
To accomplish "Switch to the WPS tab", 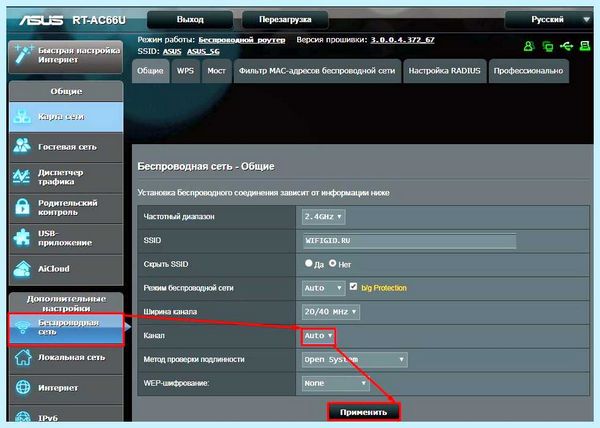I will 185,71.
